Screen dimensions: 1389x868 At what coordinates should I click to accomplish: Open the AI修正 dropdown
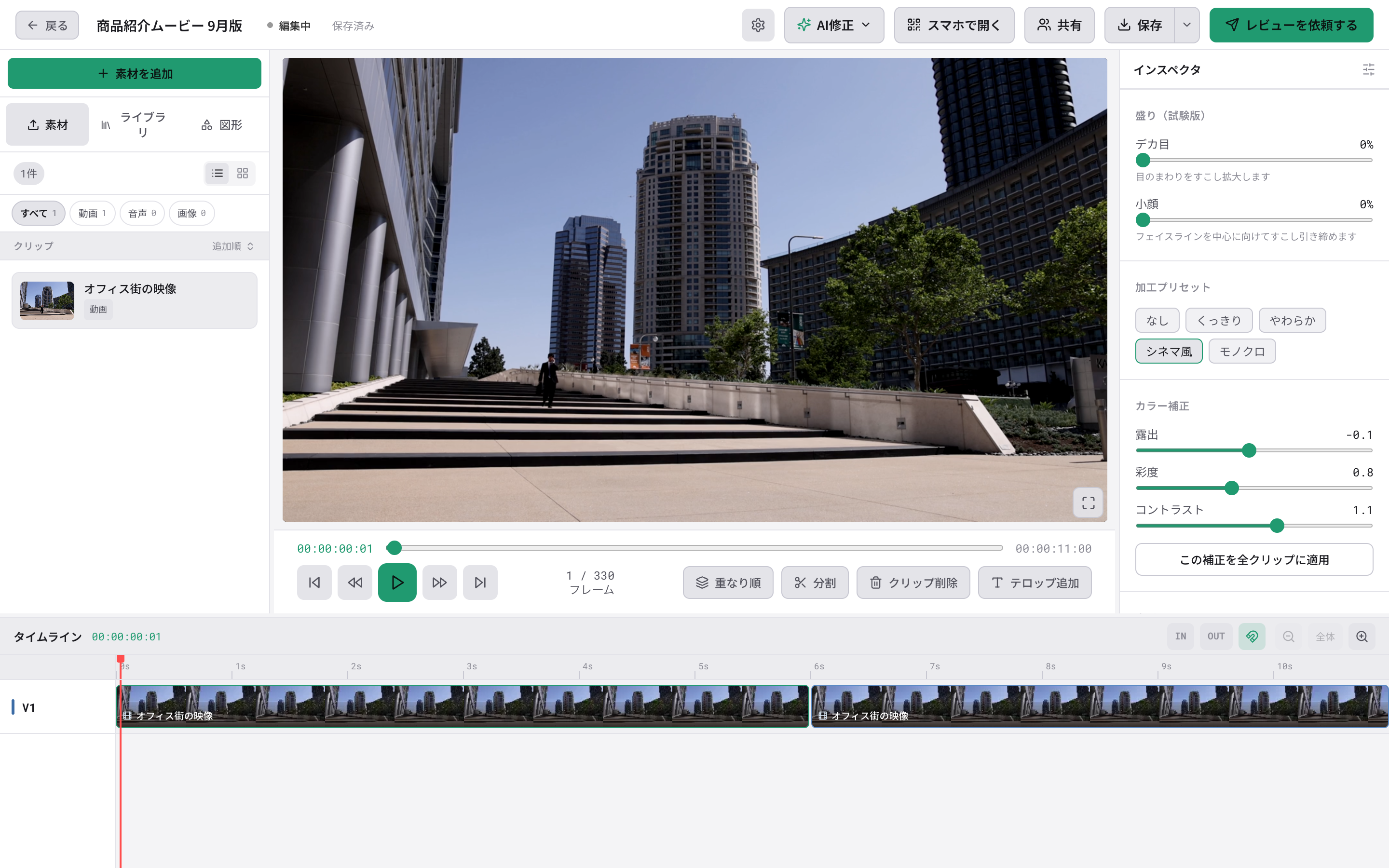[834, 25]
